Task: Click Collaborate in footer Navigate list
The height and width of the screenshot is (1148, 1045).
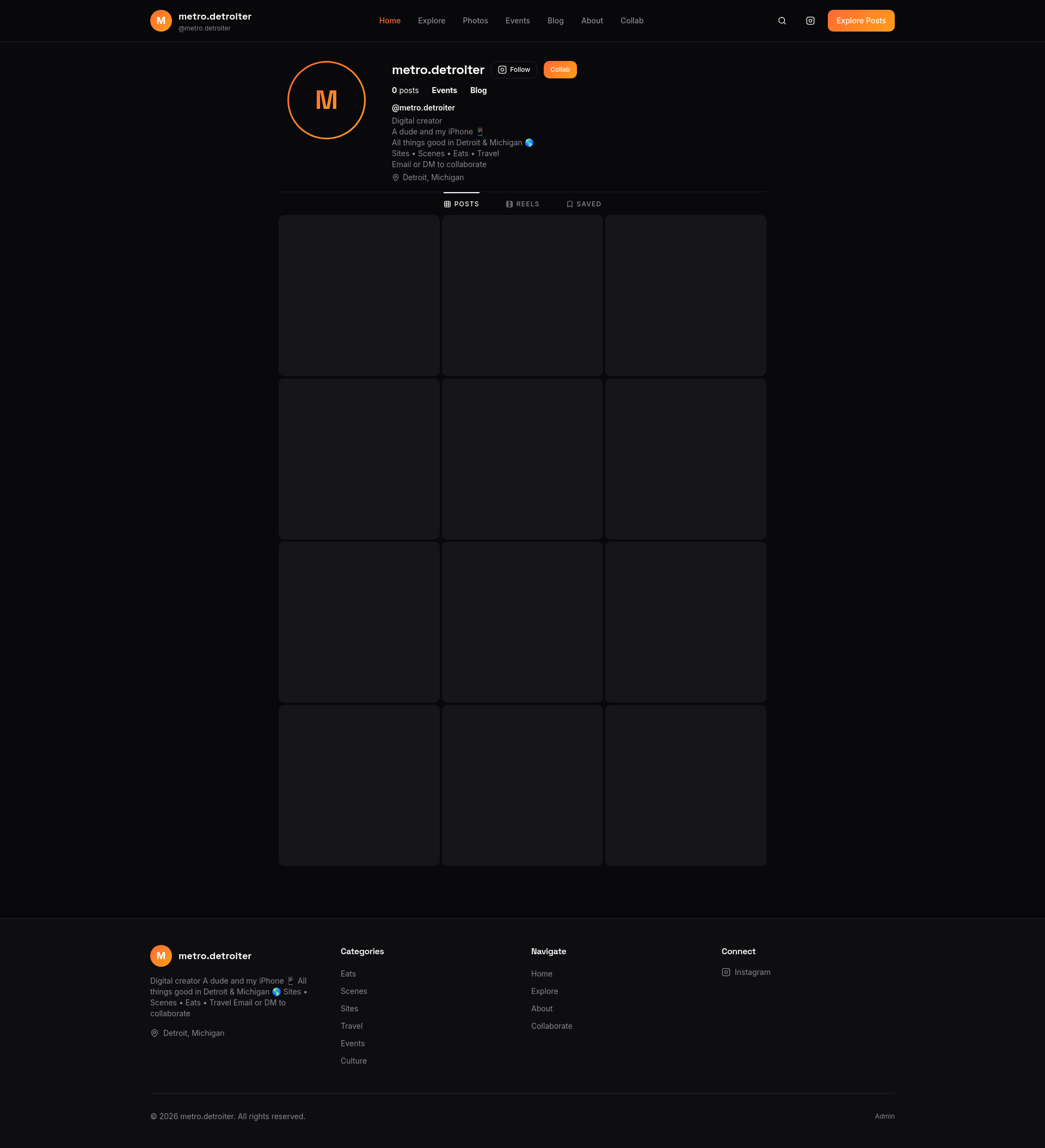Action: tap(551, 1026)
